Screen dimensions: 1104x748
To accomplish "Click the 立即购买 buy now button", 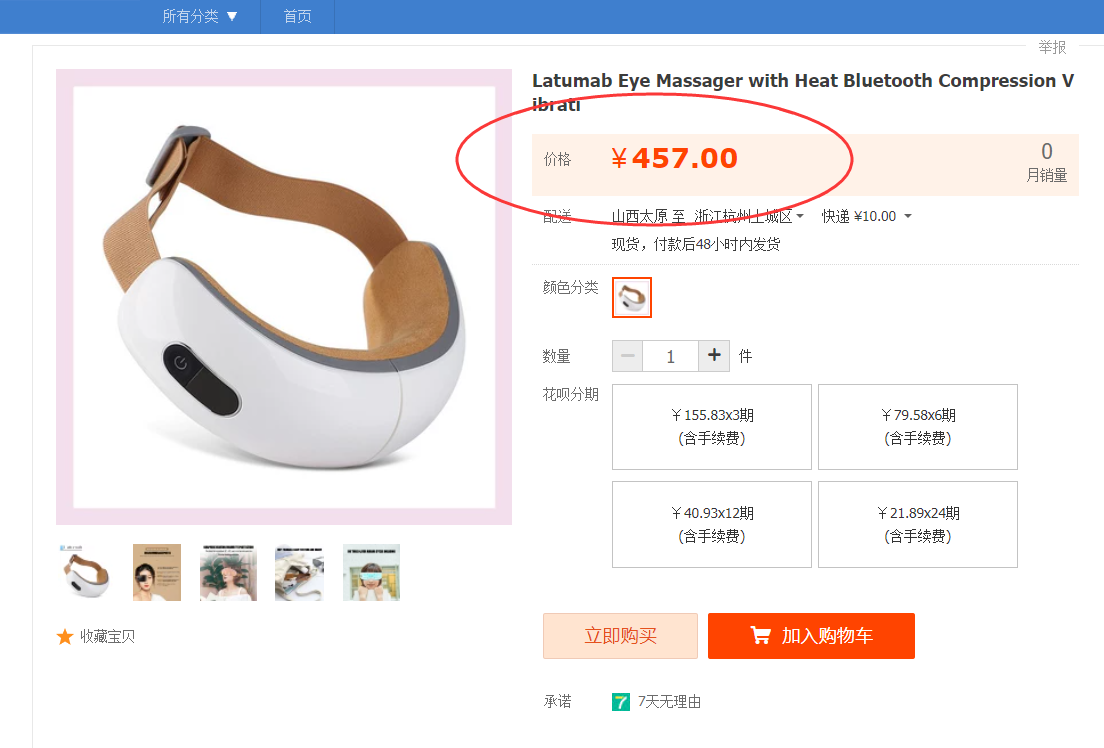I will 620,636.
